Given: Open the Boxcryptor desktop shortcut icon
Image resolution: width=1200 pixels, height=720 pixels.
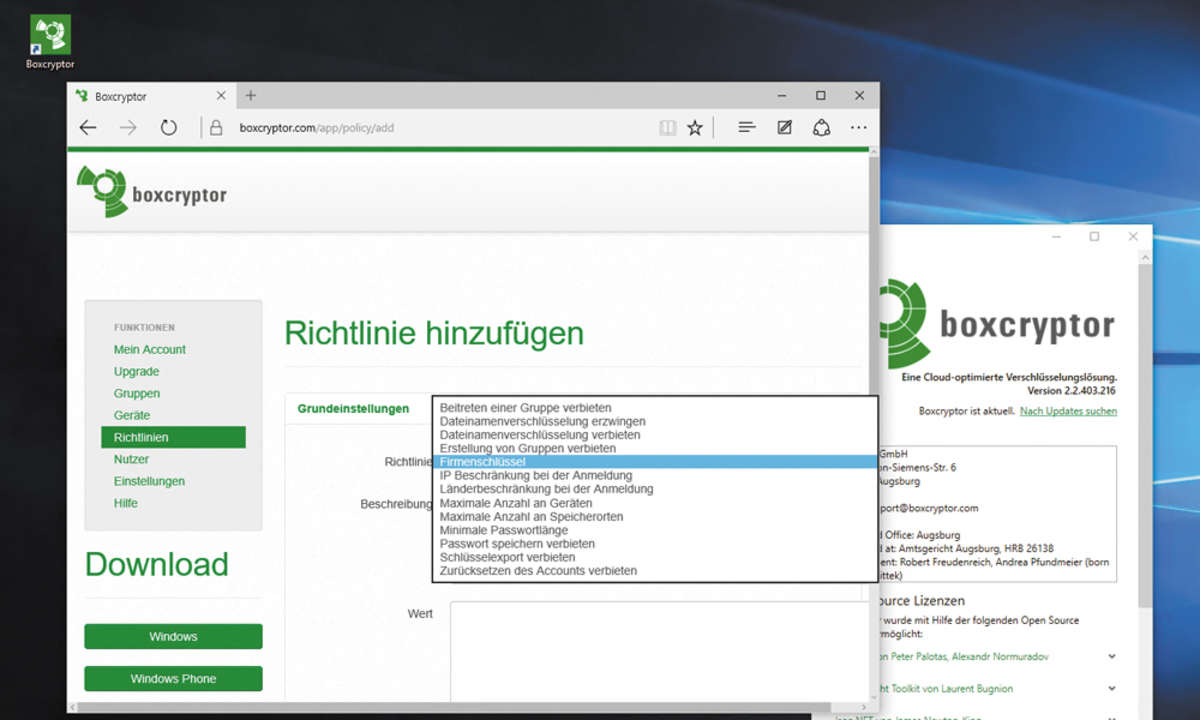Looking at the screenshot, I should coord(50,42).
